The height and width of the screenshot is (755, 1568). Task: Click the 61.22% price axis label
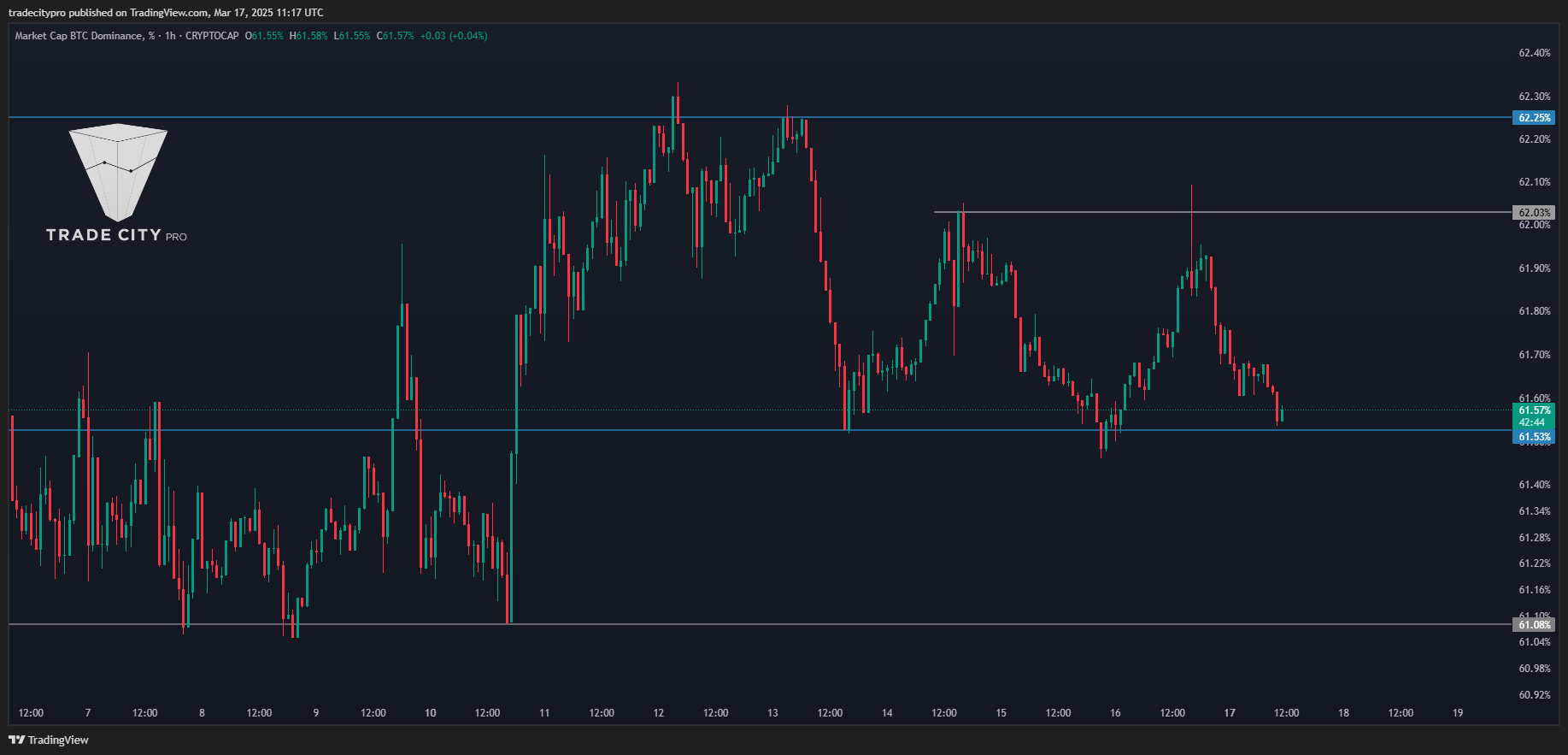(1535, 563)
